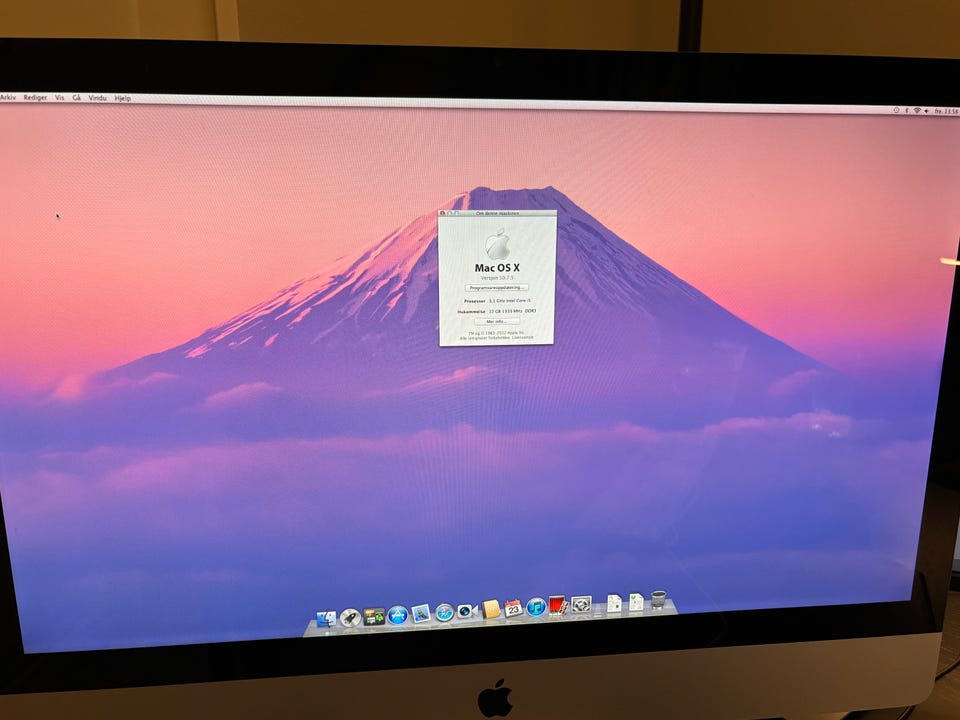This screenshot has width=960, height=720.
Task: Open the second document stack beside Trash
Action: pyautogui.click(x=636, y=602)
